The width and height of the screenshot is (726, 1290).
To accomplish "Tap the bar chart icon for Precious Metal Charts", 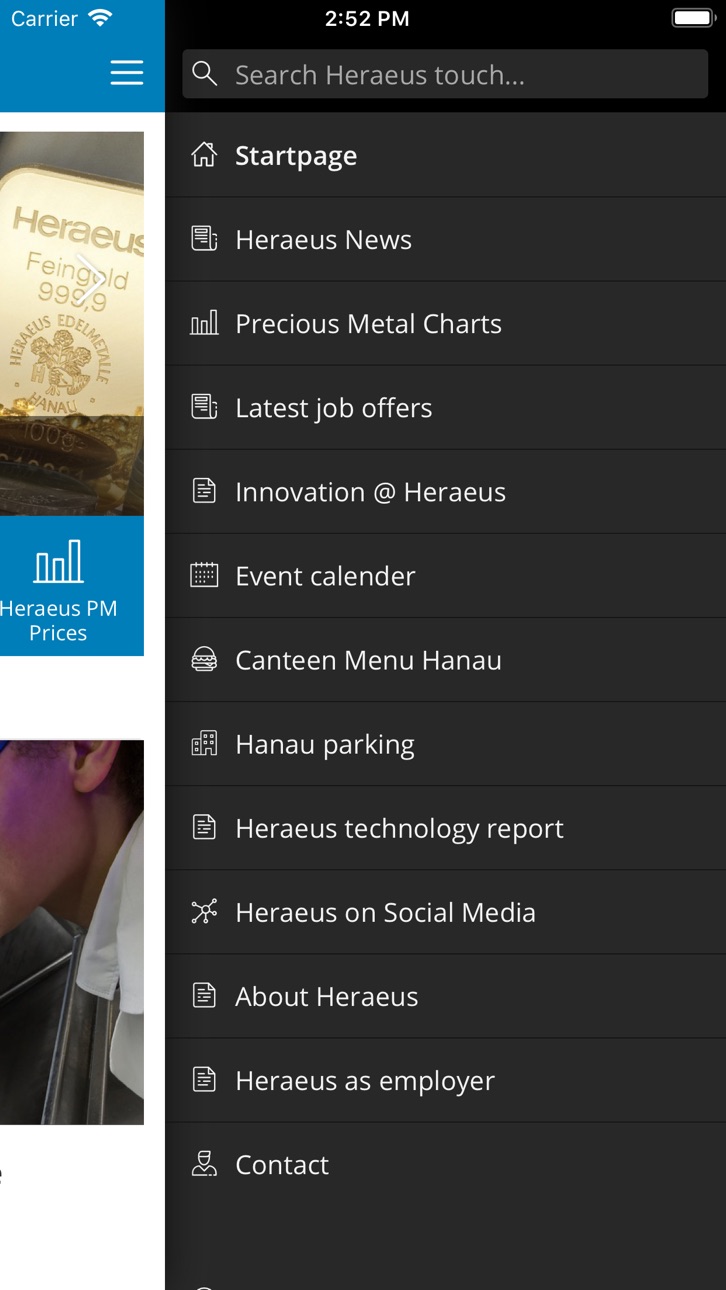I will (204, 323).
